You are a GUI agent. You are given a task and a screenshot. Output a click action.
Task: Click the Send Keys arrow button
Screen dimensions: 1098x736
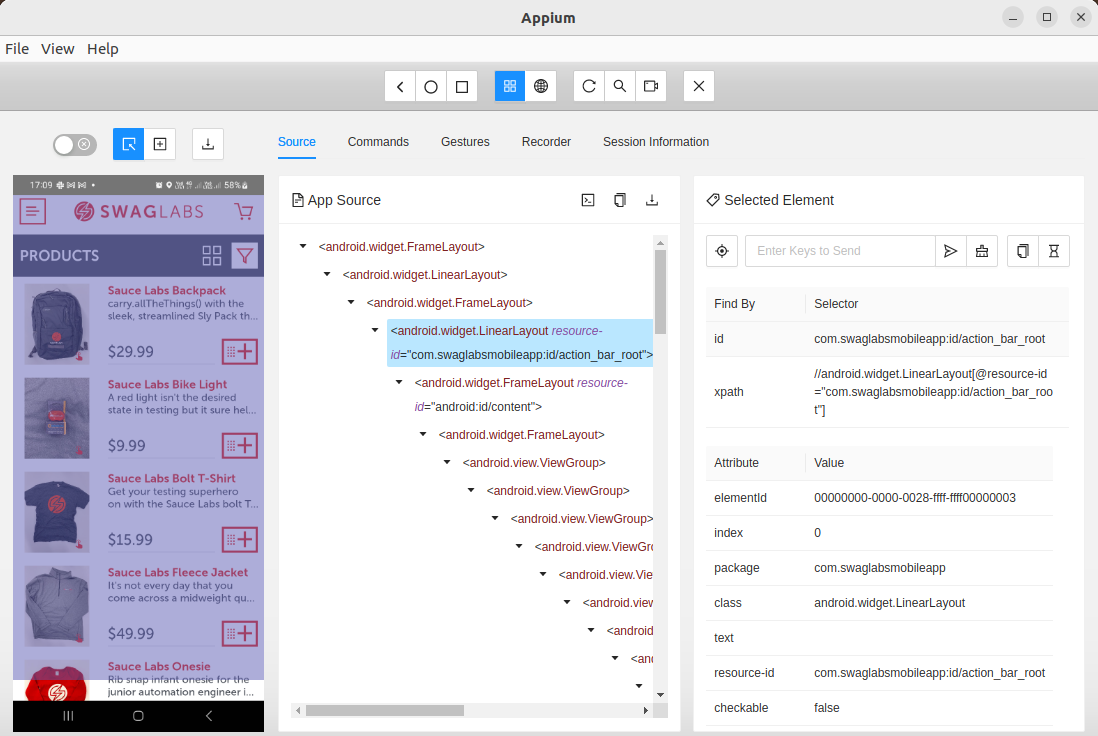pyautogui.click(x=950, y=251)
